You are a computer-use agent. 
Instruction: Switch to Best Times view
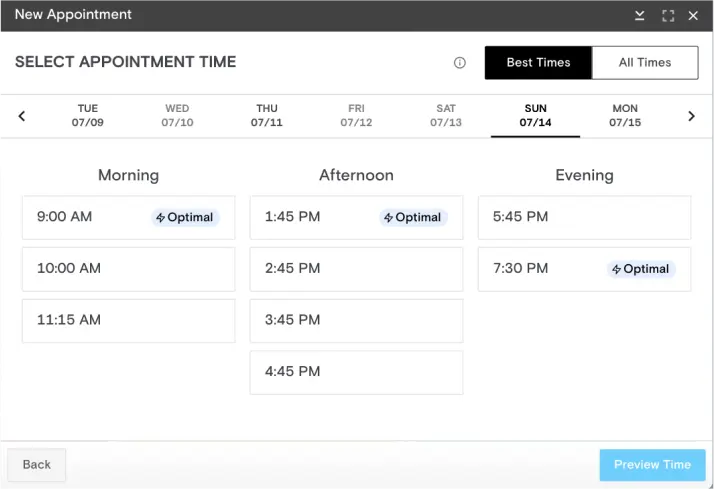coord(538,62)
